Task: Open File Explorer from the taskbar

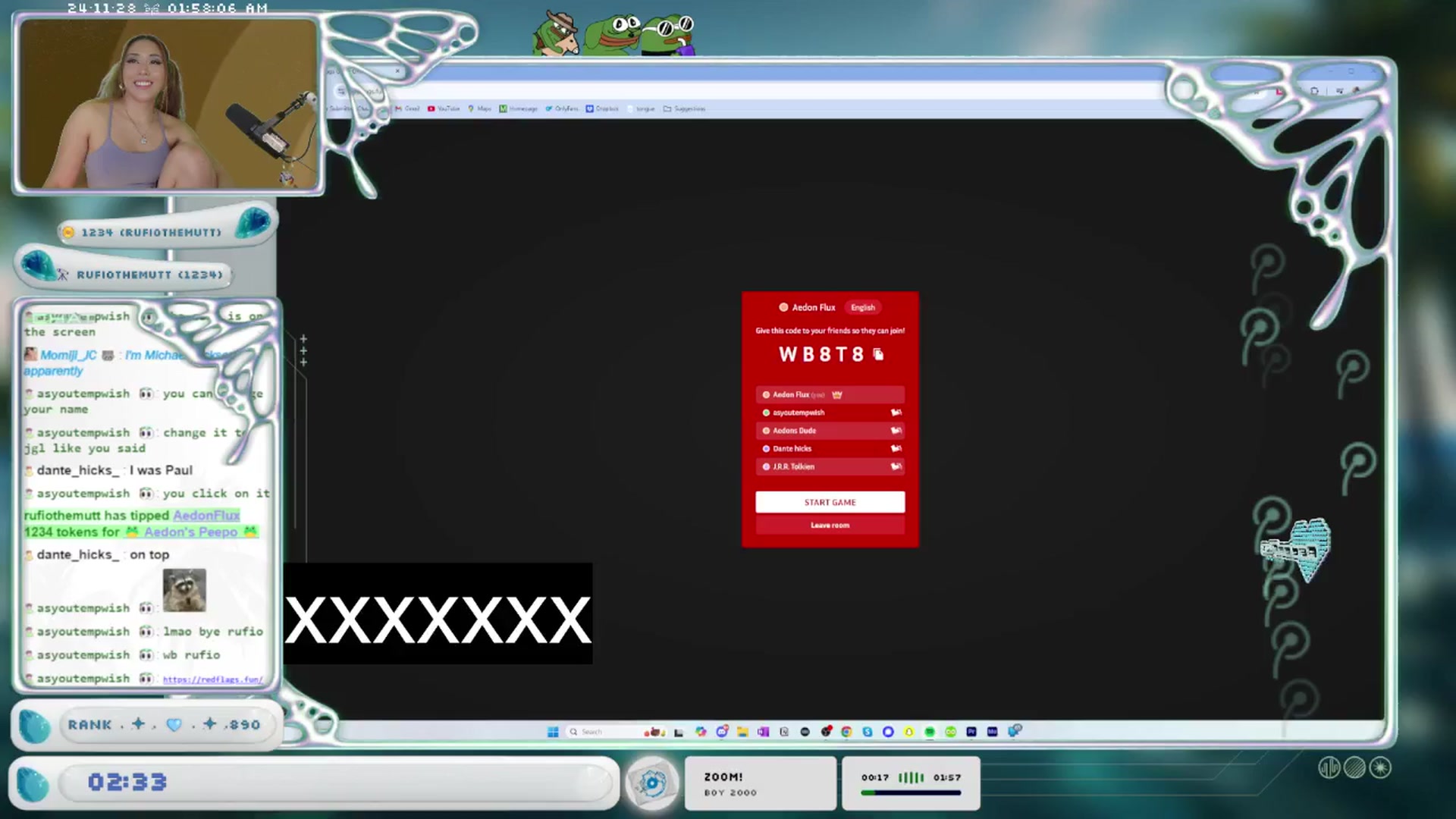Action: pyautogui.click(x=742, y=732)
